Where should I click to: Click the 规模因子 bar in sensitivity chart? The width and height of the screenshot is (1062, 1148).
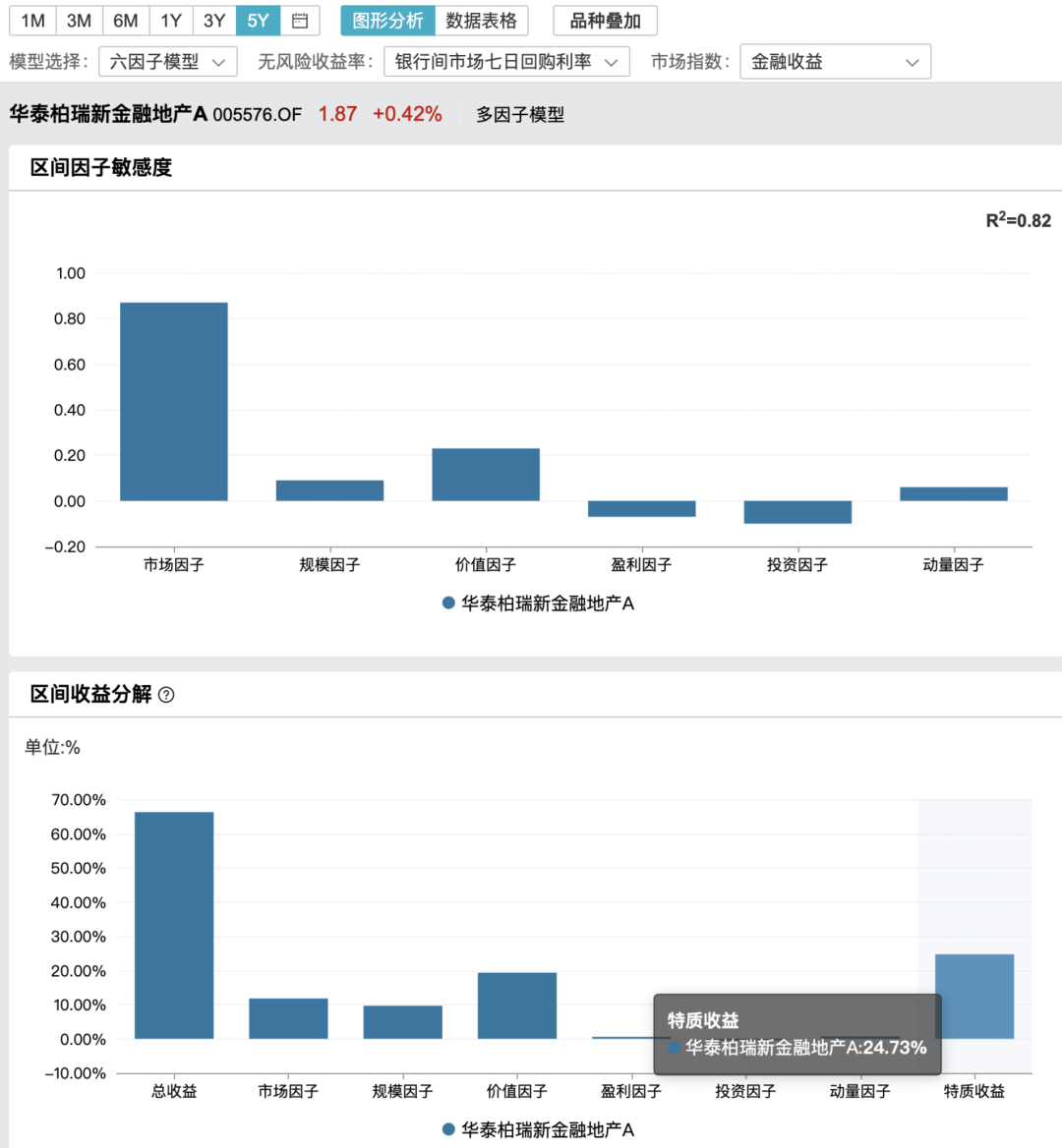pos(329,490)
